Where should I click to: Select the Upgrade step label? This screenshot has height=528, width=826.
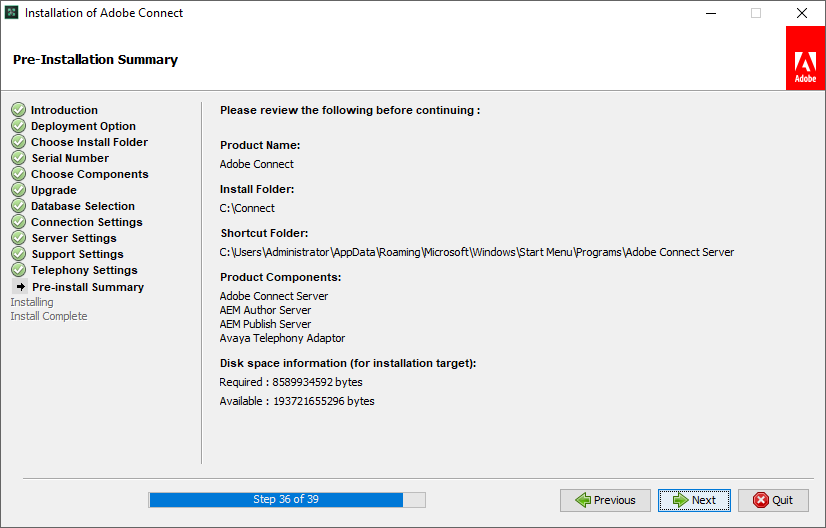coord(54,190)
